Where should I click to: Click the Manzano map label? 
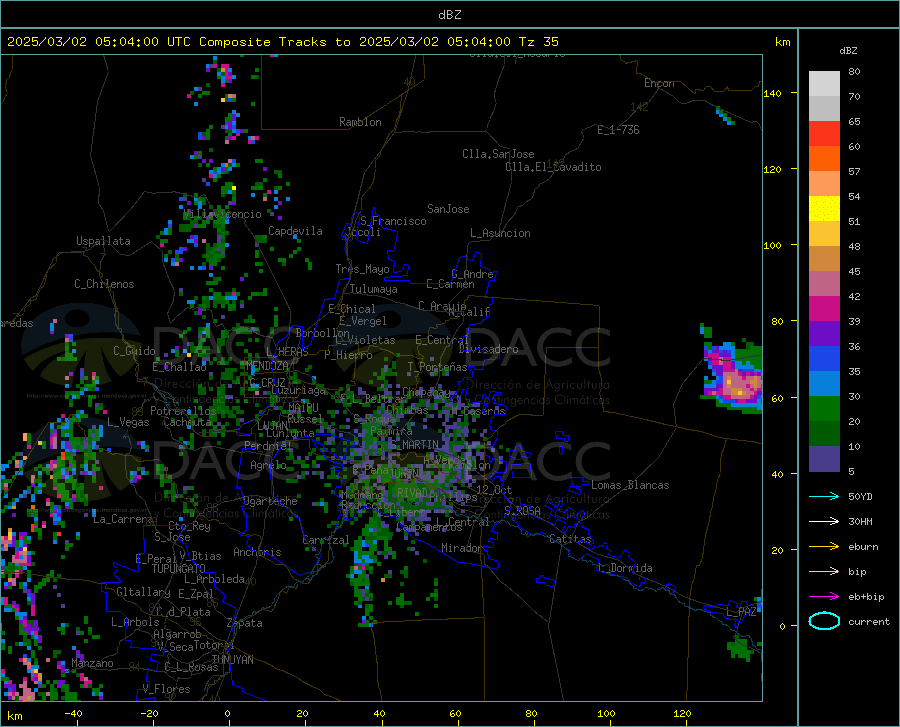point(92,663)
